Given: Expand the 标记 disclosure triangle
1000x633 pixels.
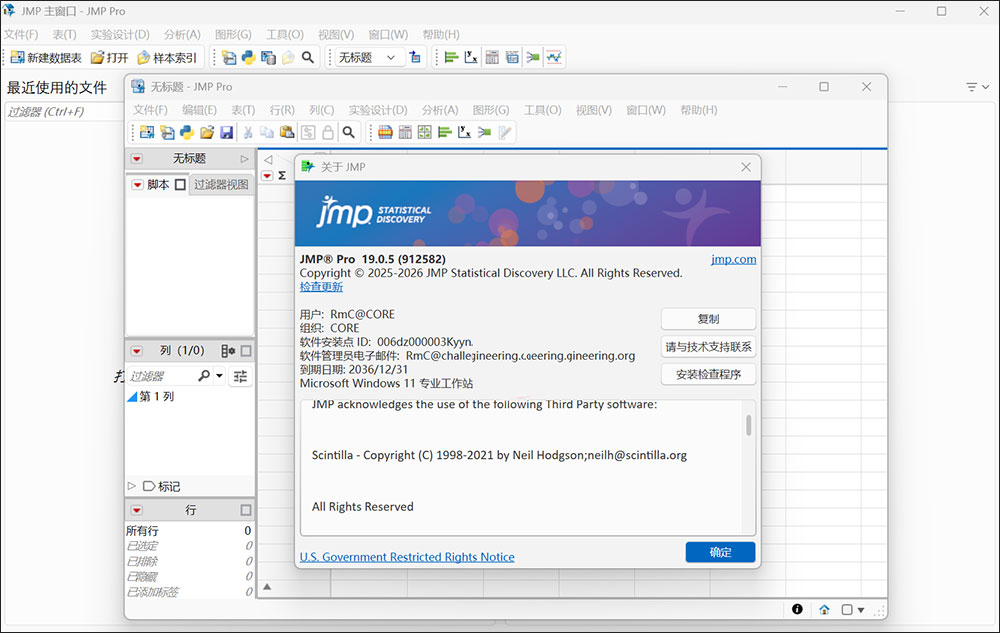Looking at the screenshot, I should (x=132, y=486).
